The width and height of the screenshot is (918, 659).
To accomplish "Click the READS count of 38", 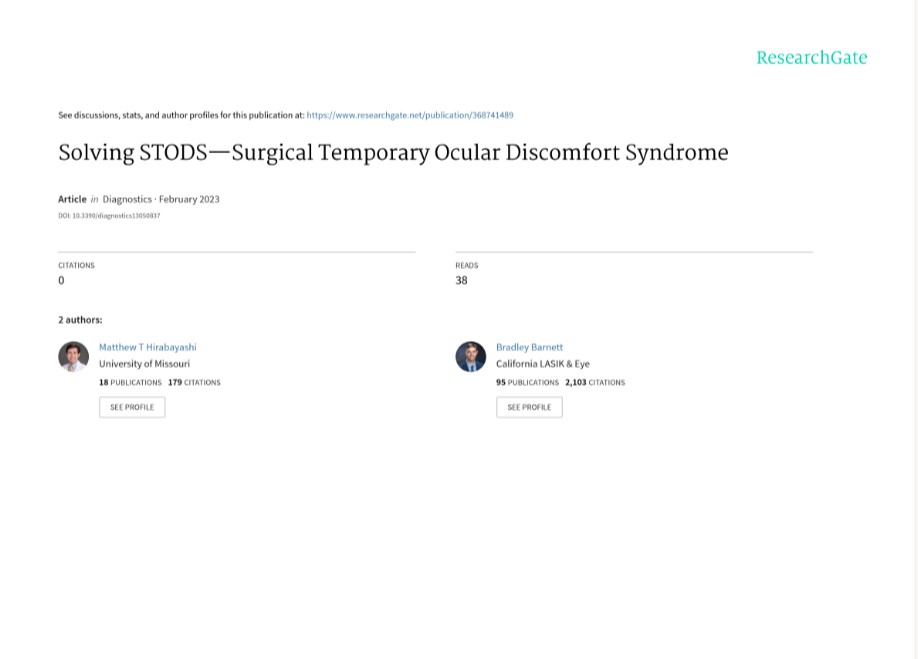I will point(461,280).
